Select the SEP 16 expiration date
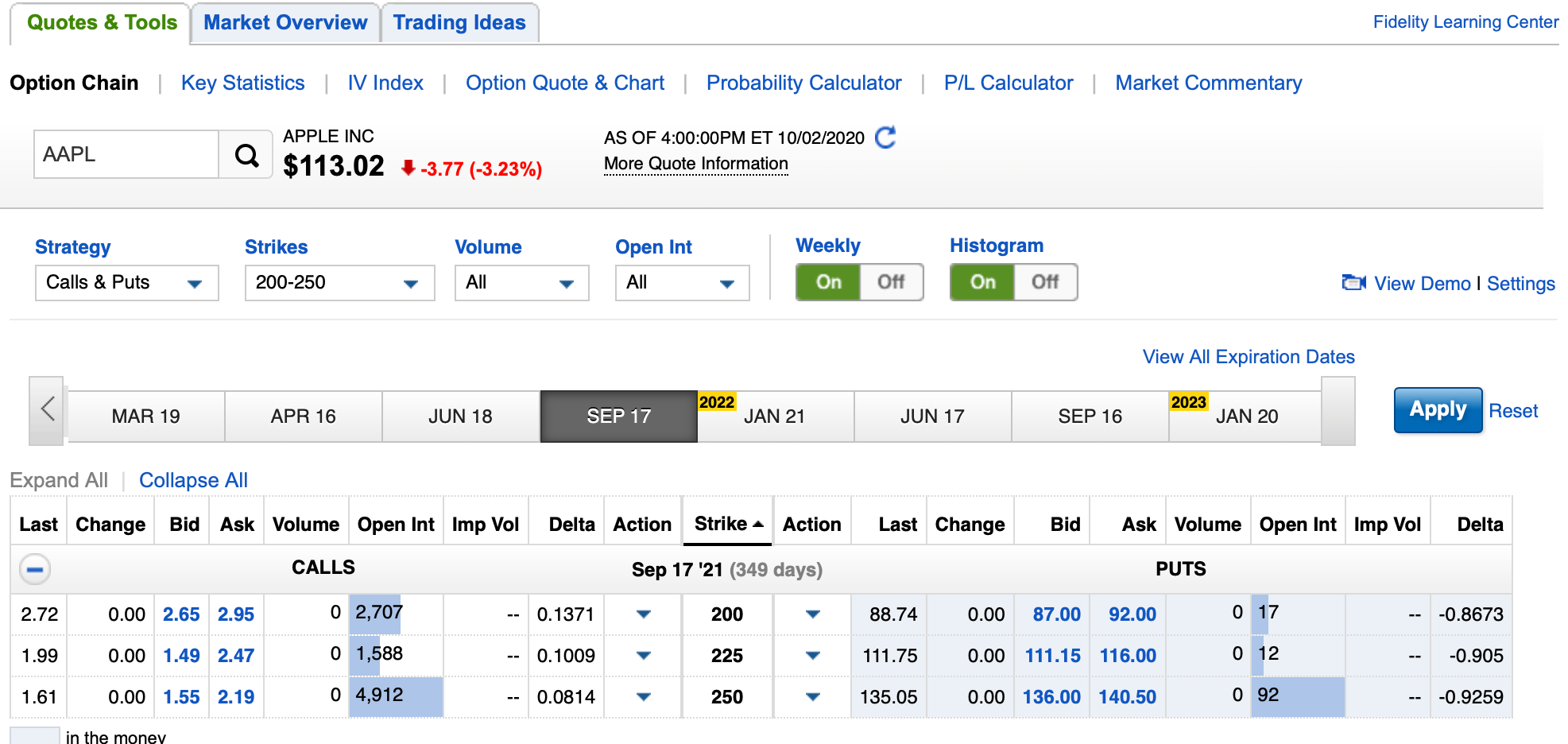The image size is (1568, 744). 1090,417
